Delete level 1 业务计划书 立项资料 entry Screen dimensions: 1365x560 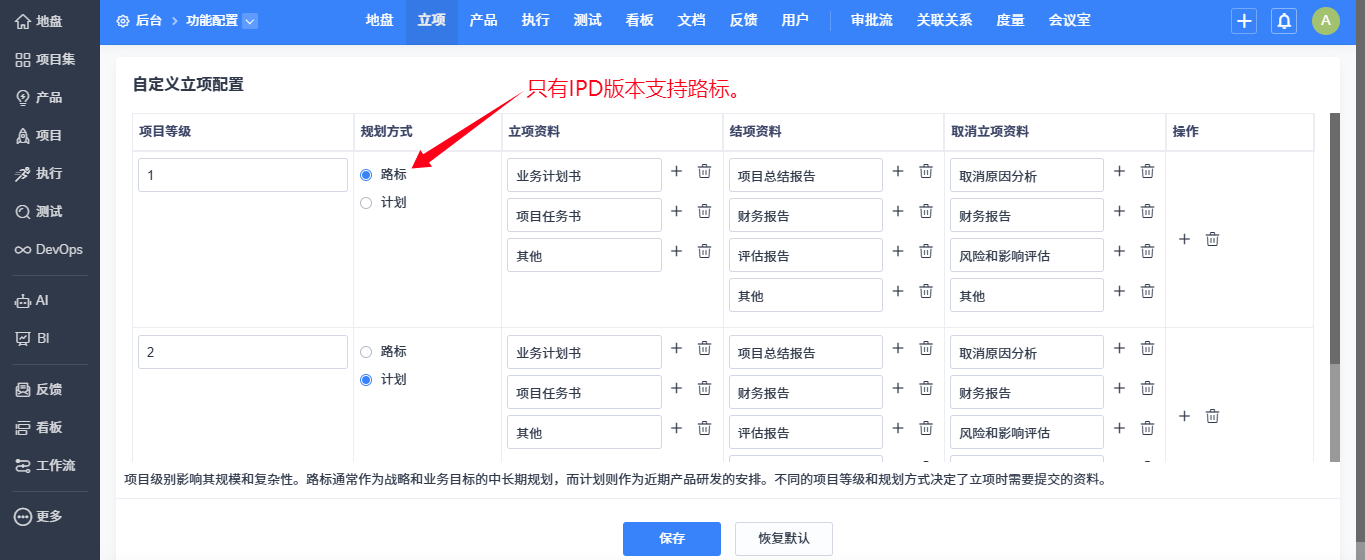(x=704, y=172)
